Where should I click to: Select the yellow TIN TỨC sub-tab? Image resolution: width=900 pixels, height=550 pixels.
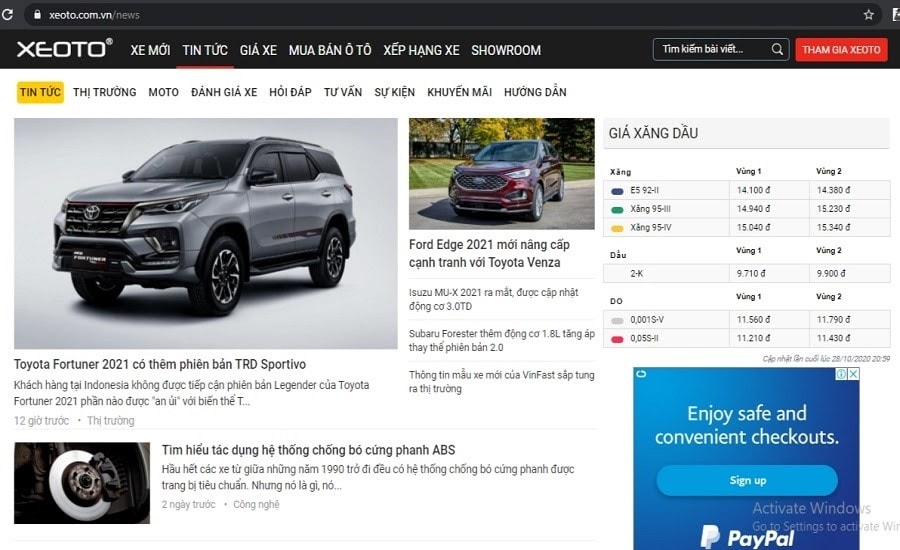tap(40, 92)
